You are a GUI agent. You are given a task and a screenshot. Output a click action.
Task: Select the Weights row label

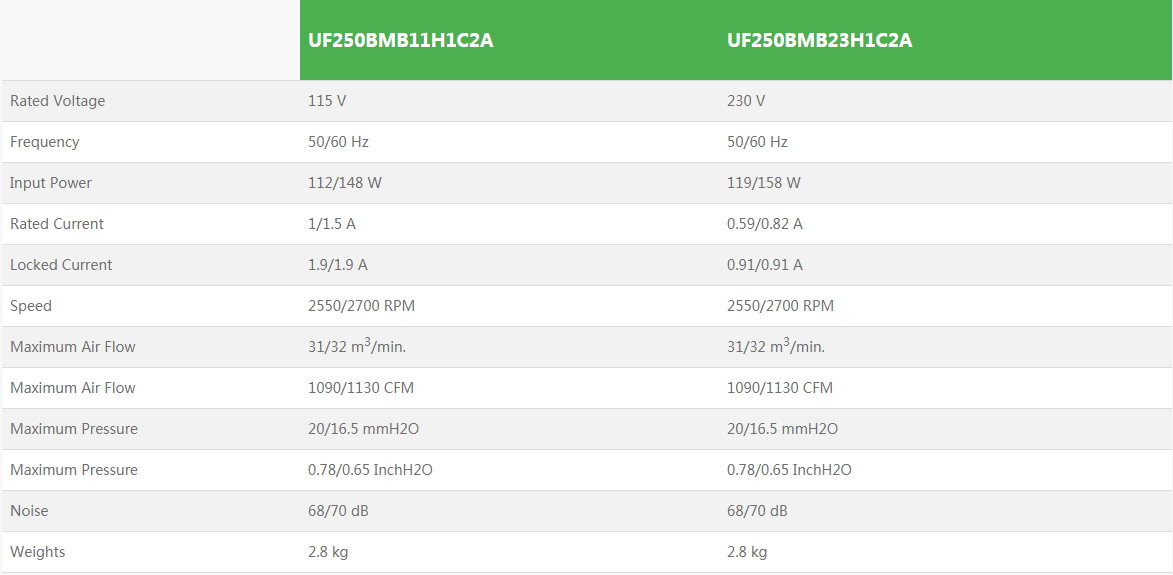(x=38, y=552)
